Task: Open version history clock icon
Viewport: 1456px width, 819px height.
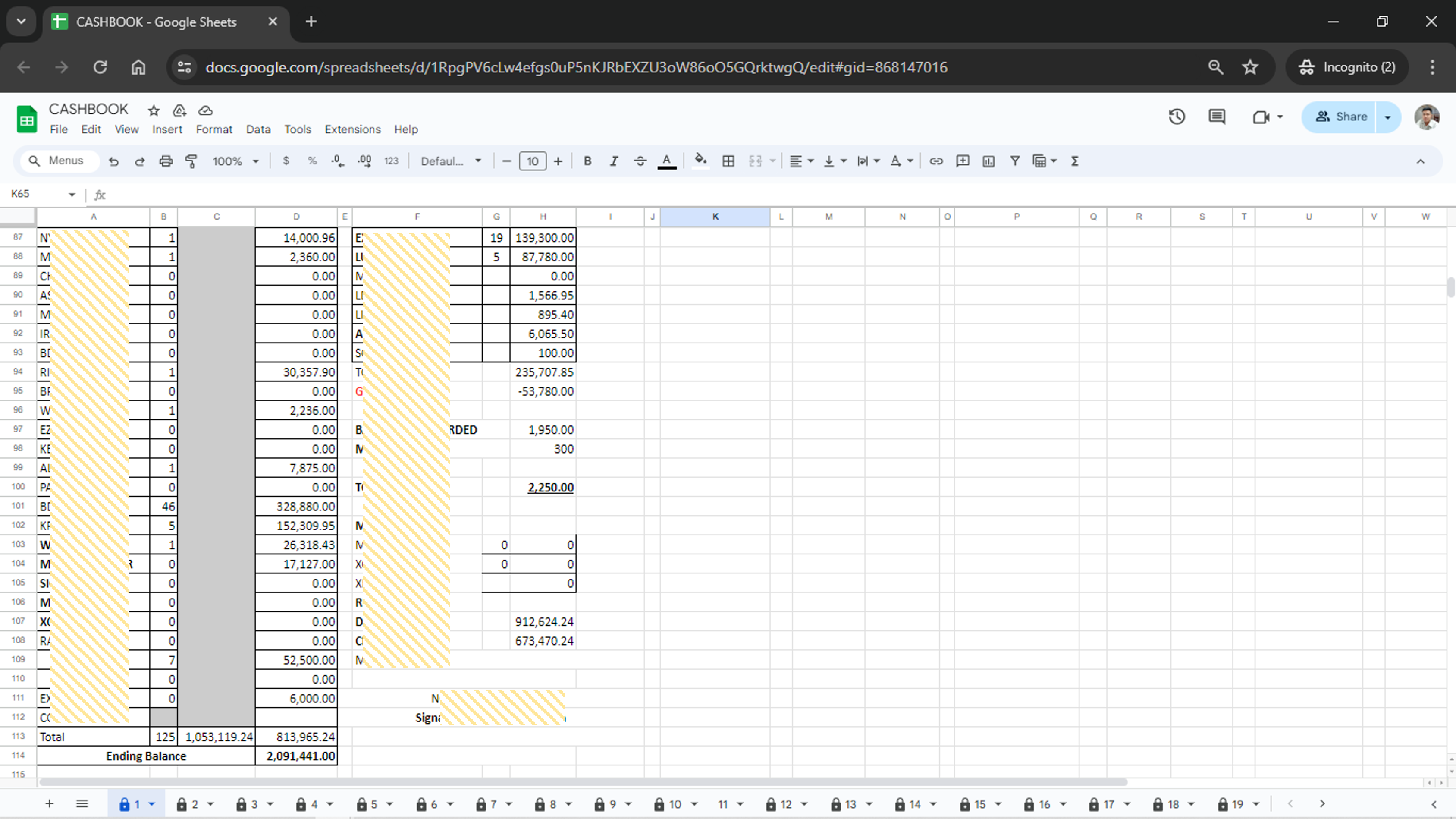Action: [x=1176, y=117]
